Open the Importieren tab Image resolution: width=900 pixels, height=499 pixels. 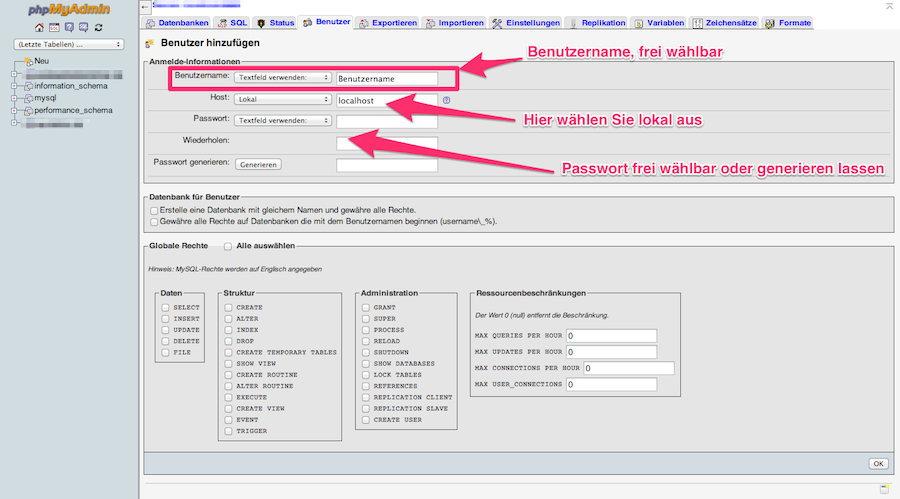(455, 23)
